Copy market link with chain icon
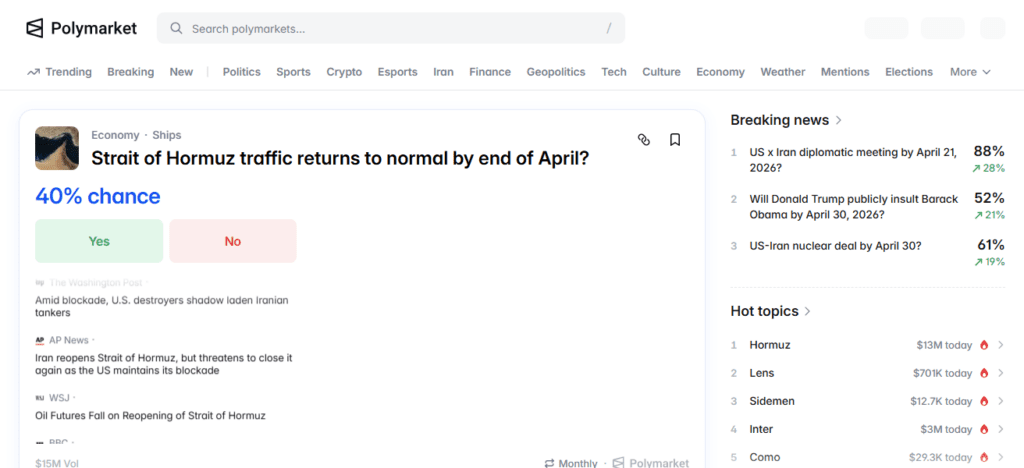The height and width of the screenshot is (468, 1024). (x=644, y=140)
